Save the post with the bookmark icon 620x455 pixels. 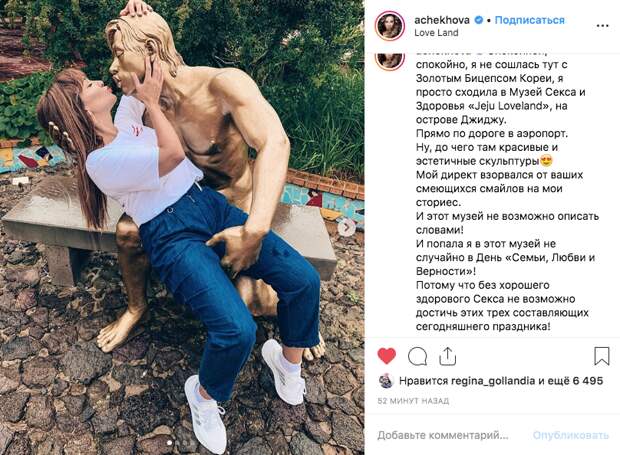pos(601,356)
